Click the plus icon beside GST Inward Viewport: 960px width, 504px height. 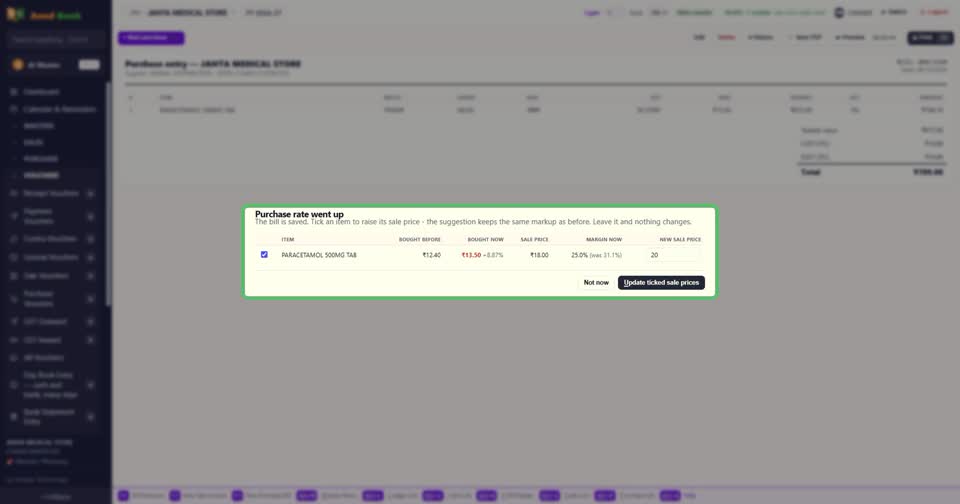pyautogui.click(x=91, y=340)
